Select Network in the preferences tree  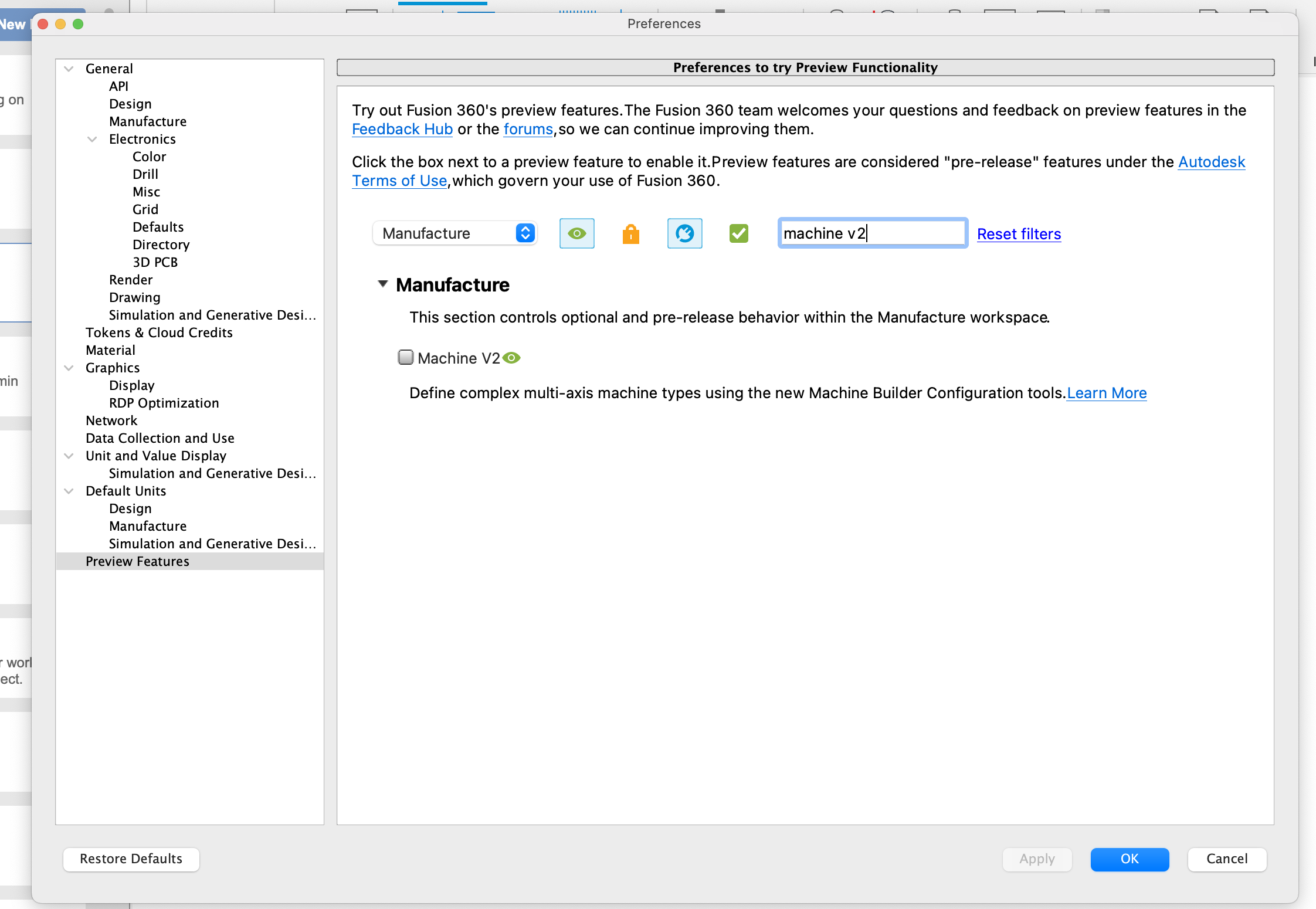coord(111,420)
